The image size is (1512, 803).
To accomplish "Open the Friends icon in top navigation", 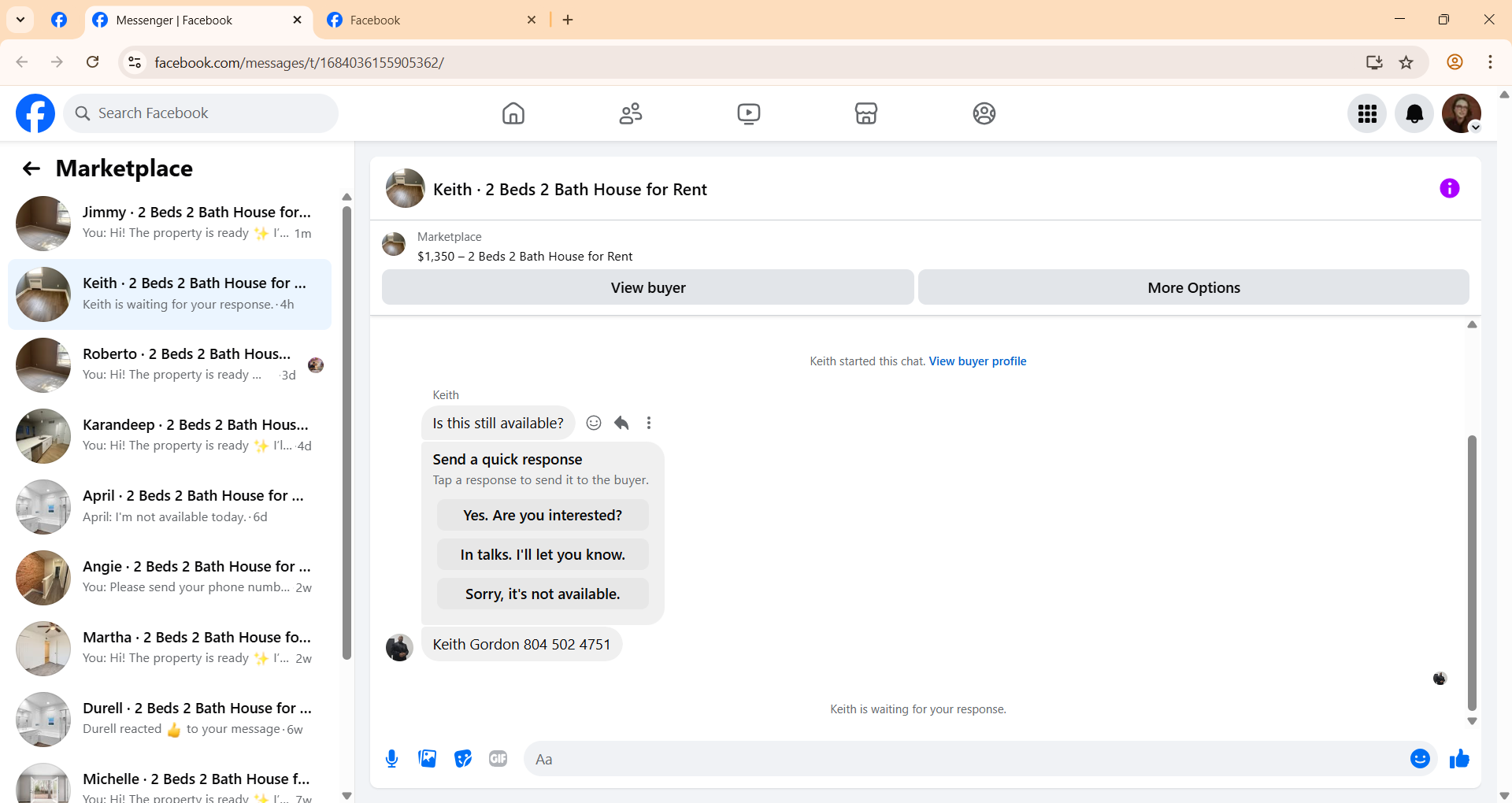I will coord(631,113).
